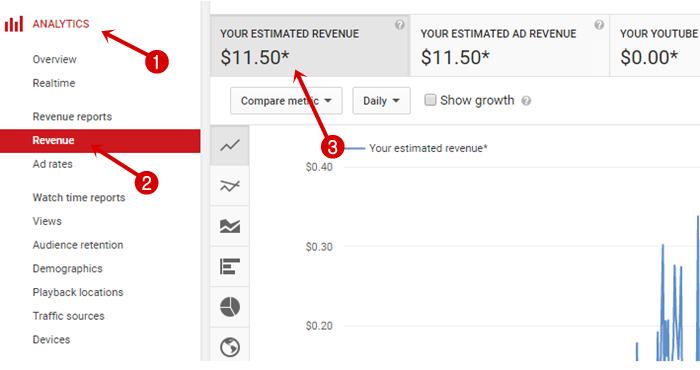700x370 pixels.
Task: Click the $0.20 axis label
Action: coord(319,326)
